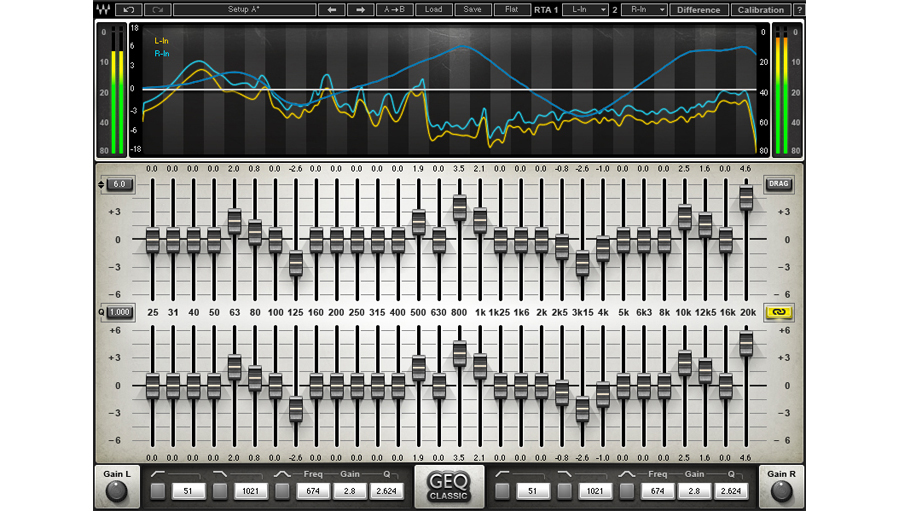
Task: Click the Gain L knob
Action: click(117, 491)
